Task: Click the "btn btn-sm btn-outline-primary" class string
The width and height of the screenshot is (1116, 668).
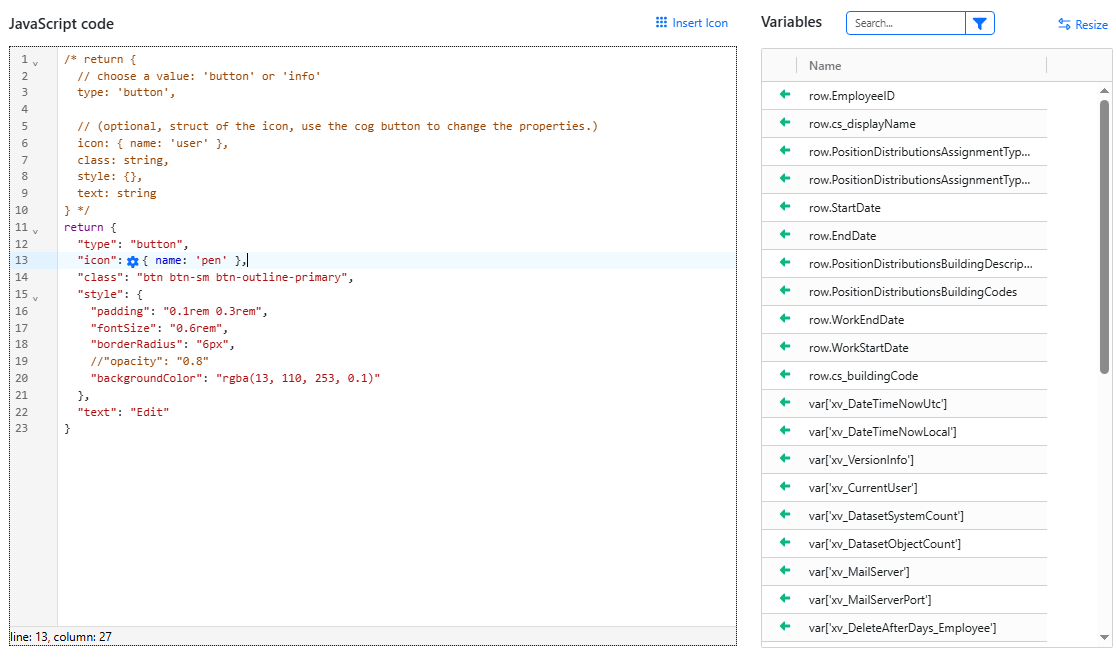Action: (241, 277)
